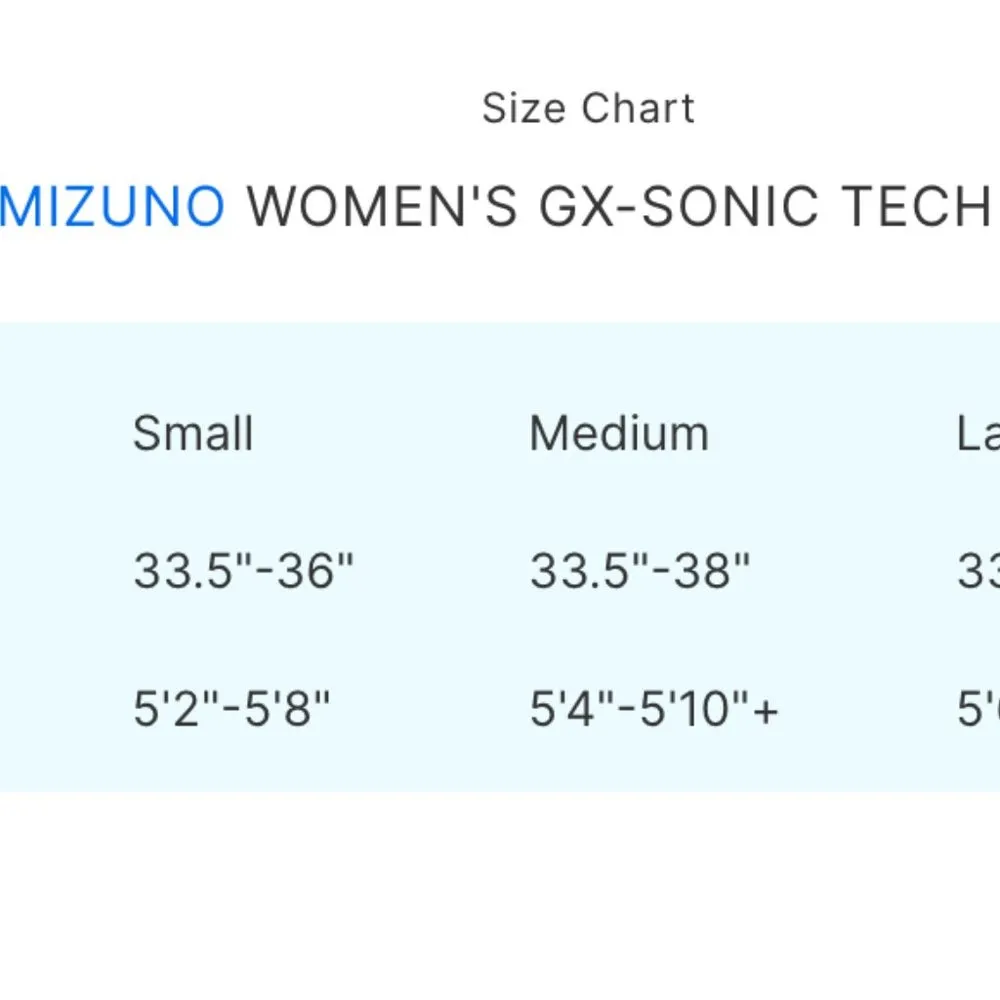Click the word "Size" in the heading
This screenshot has width=1000, height=1000.
tap(525, 108)
